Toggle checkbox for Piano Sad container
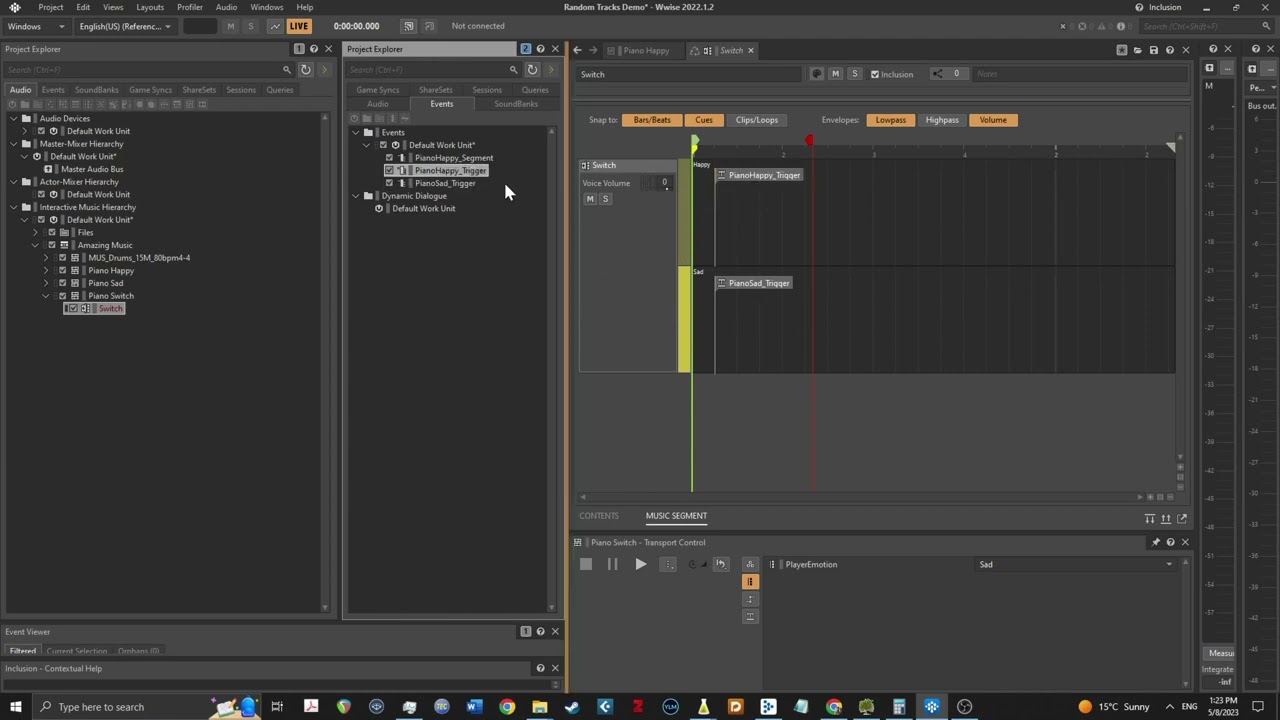The image size is (1280, 720). (x=62, y=283)
